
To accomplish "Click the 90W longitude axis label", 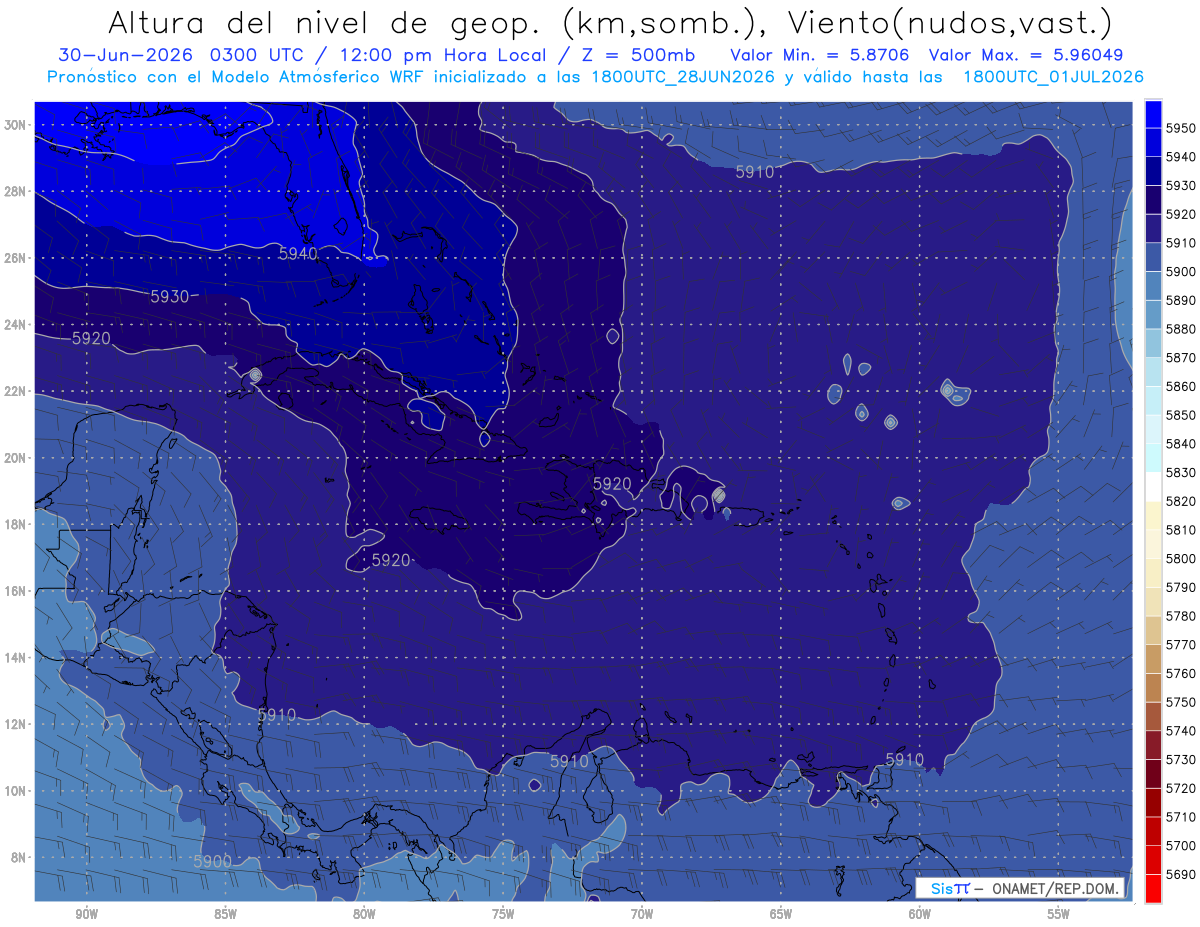I will tap(86, 913).
